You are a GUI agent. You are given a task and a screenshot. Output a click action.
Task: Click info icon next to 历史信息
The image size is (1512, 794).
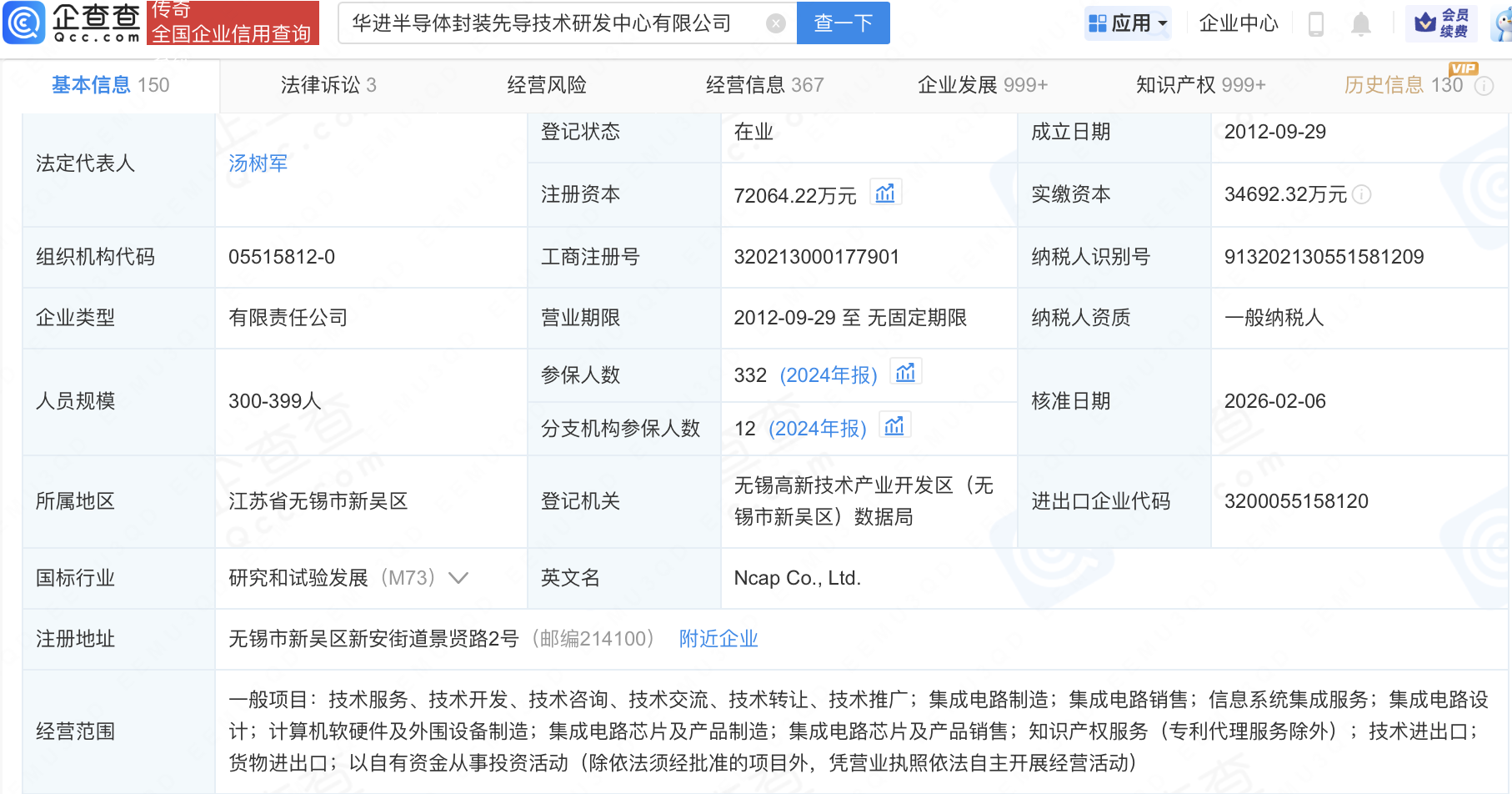[1484, 86]
